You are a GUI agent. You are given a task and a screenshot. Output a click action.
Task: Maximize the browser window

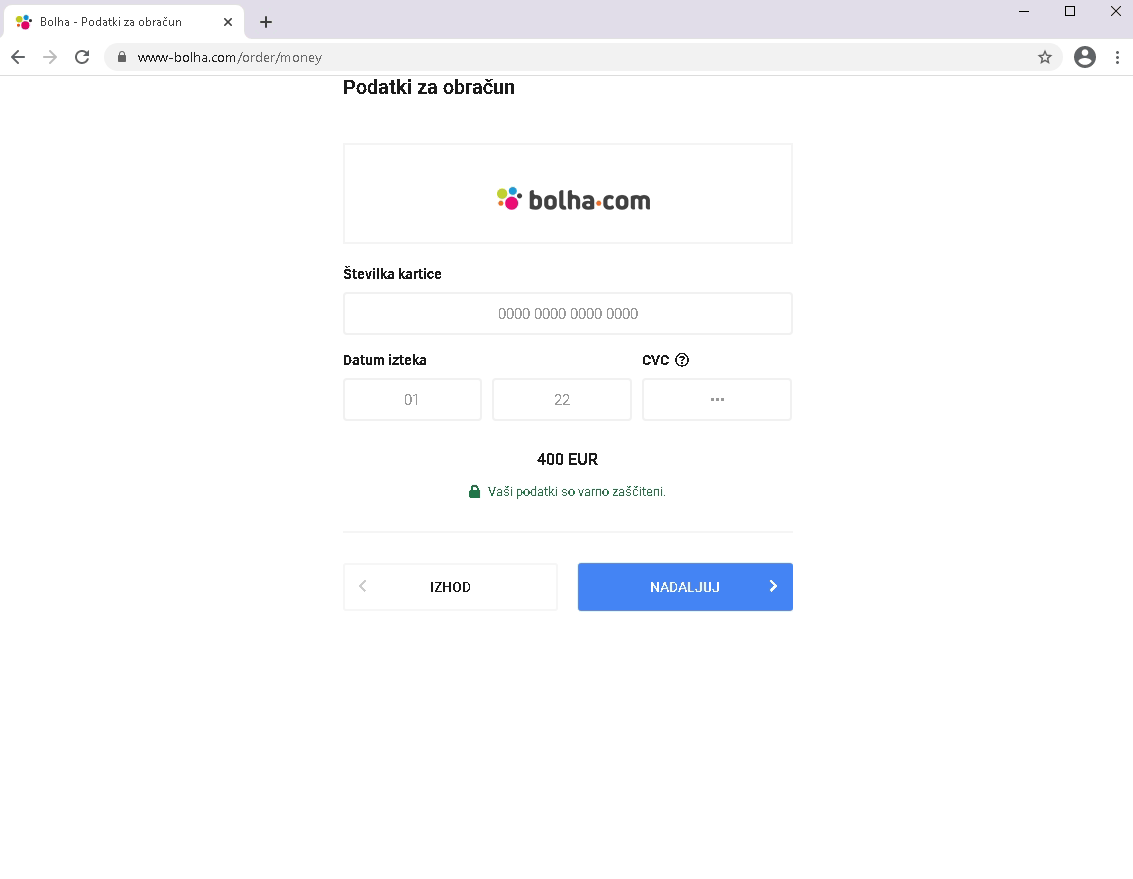[1070, 11]
